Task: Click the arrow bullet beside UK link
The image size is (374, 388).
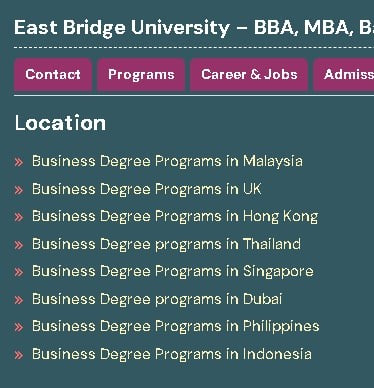Action: [19, 190]
